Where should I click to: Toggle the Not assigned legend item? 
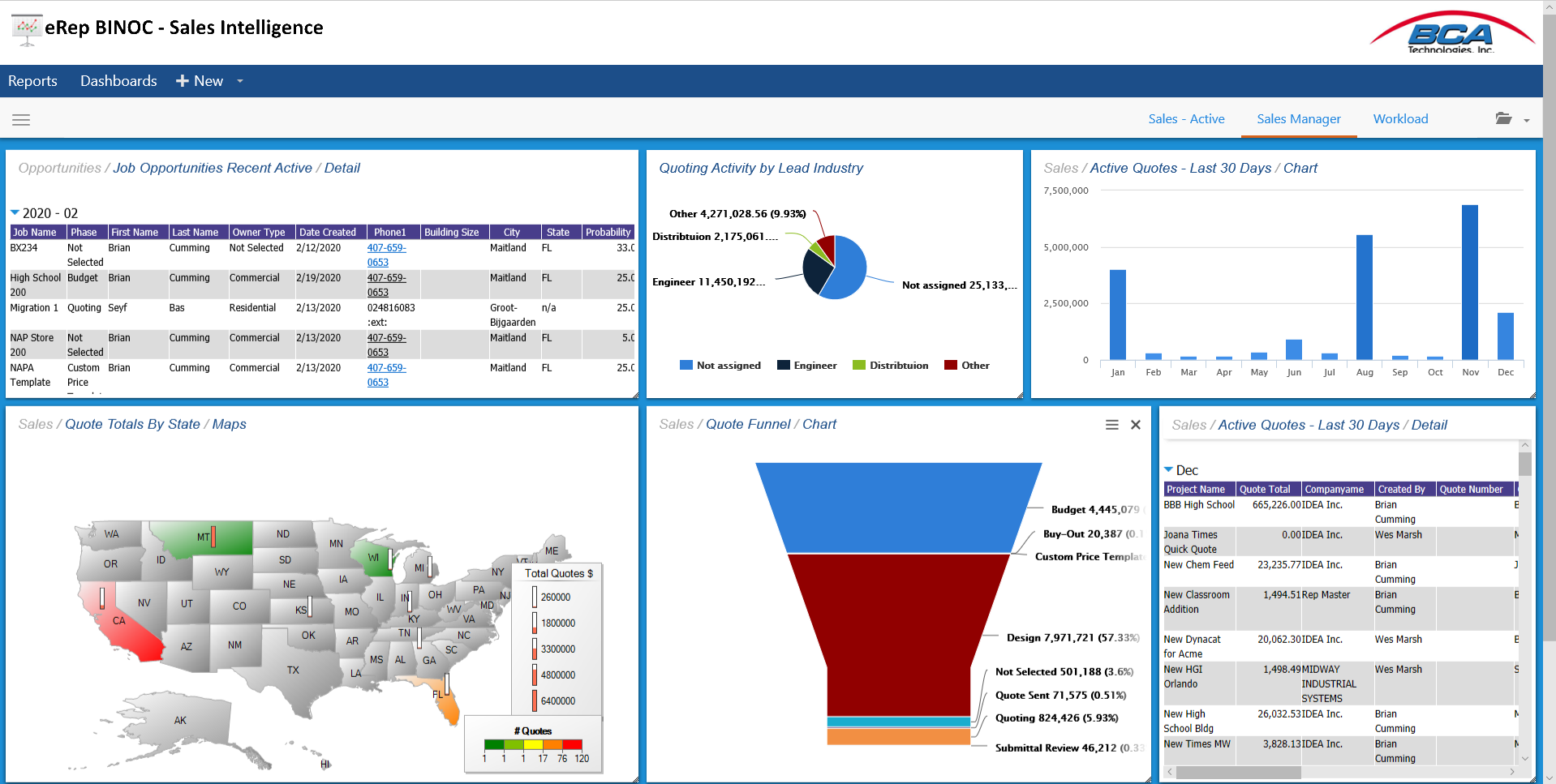coord(720,366)
